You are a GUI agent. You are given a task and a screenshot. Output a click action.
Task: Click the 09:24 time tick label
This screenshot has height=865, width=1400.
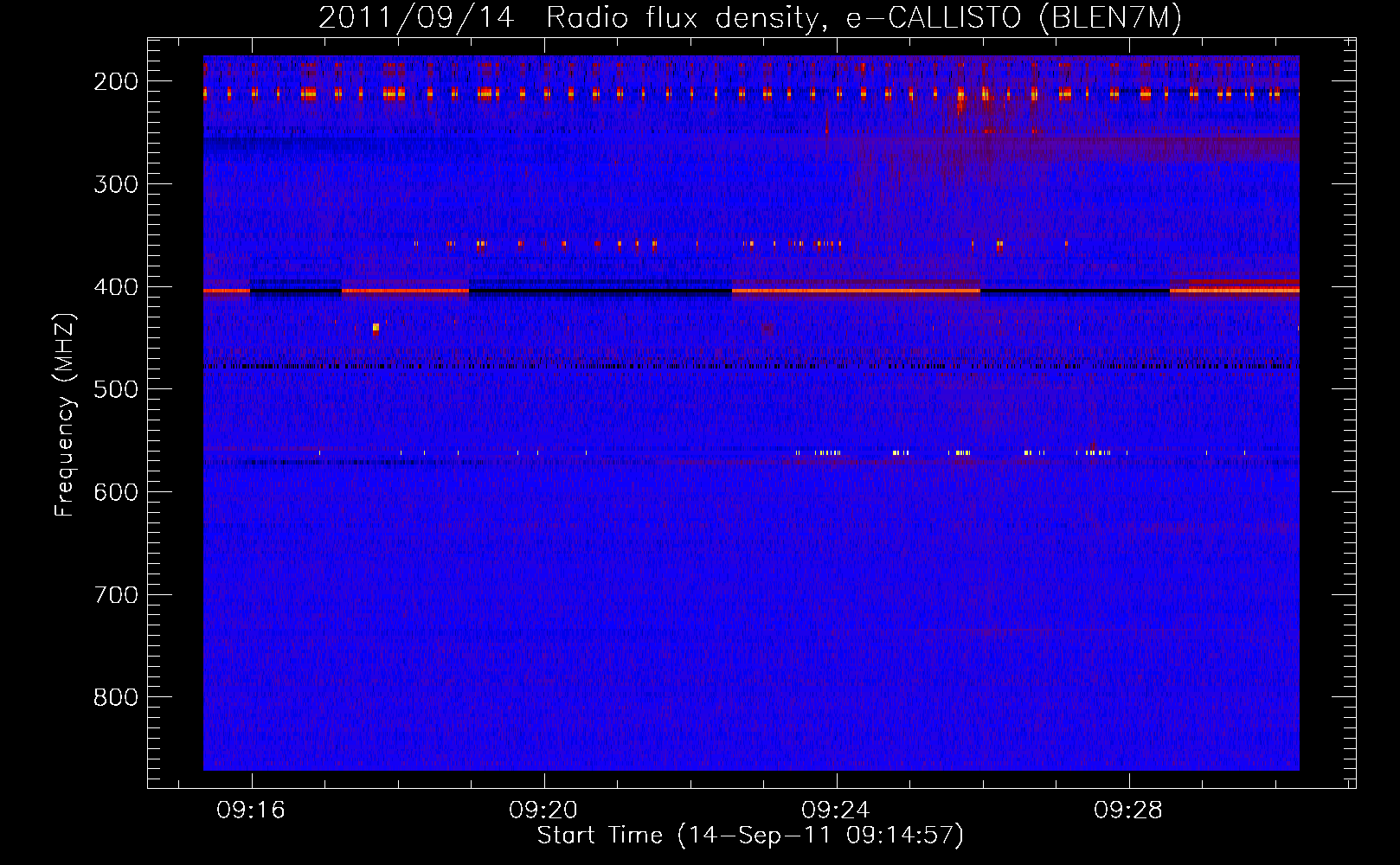point(836,811)
